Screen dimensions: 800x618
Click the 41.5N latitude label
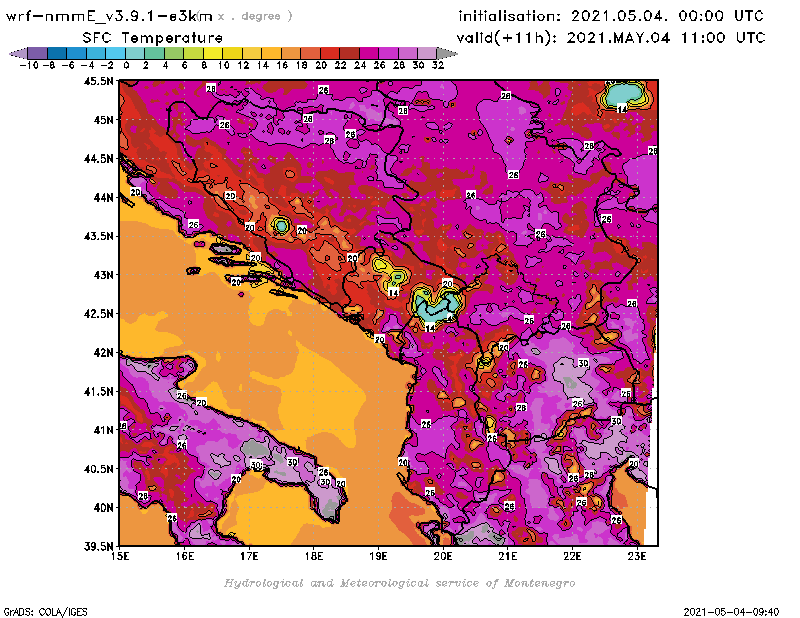(98, 391)
